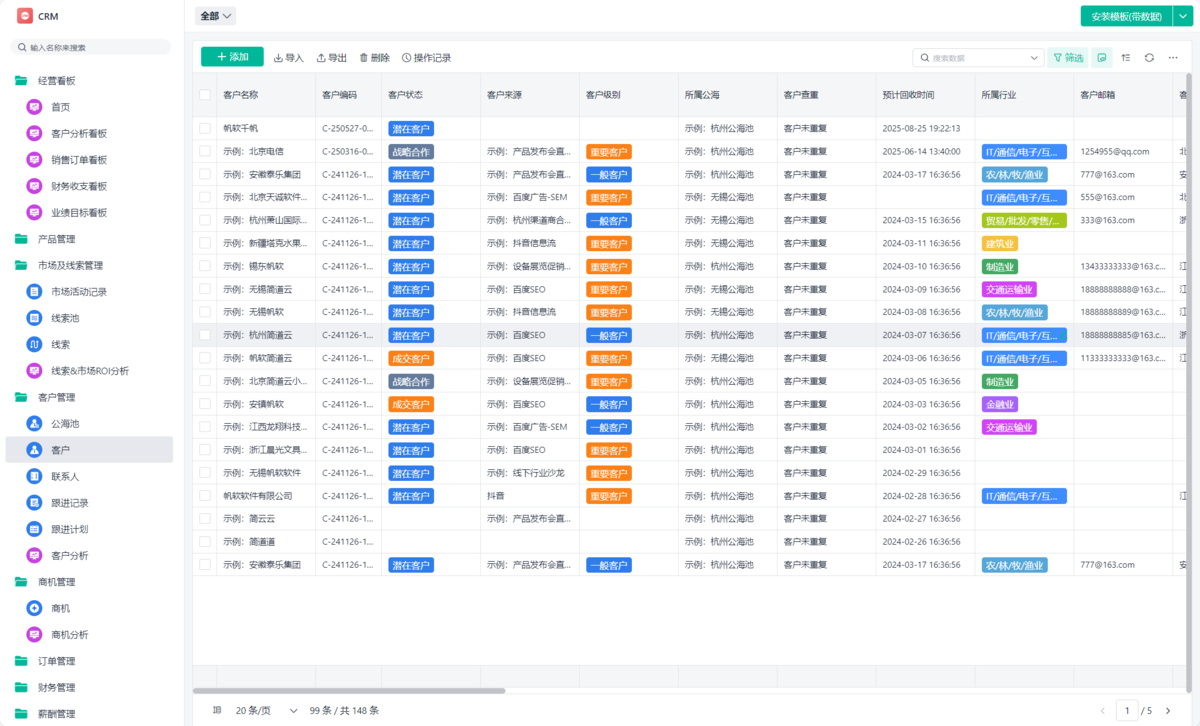Open 操作记录 history log
1200x726 pixels.
click(426, 58)
